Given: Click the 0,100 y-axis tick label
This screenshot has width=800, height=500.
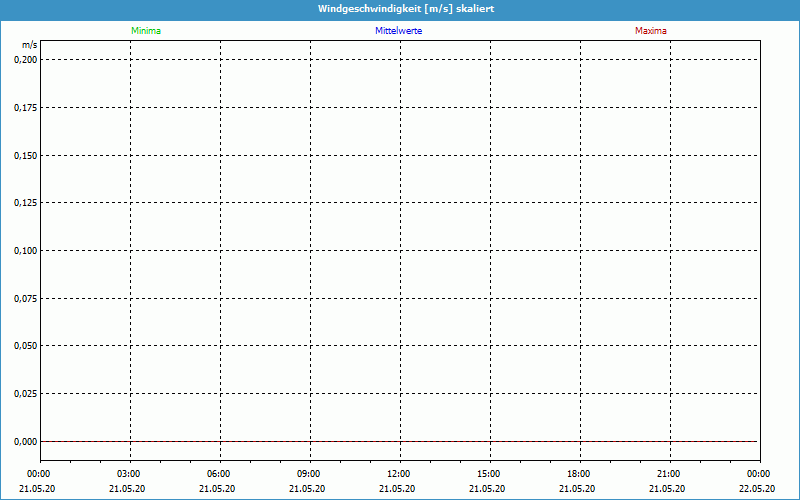Looking at the screenshot, I should tap(25, 251).
